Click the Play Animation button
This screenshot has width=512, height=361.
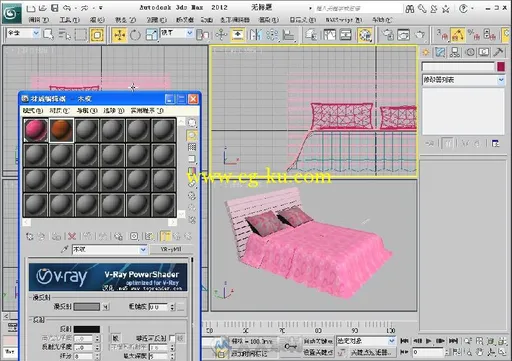428,341
